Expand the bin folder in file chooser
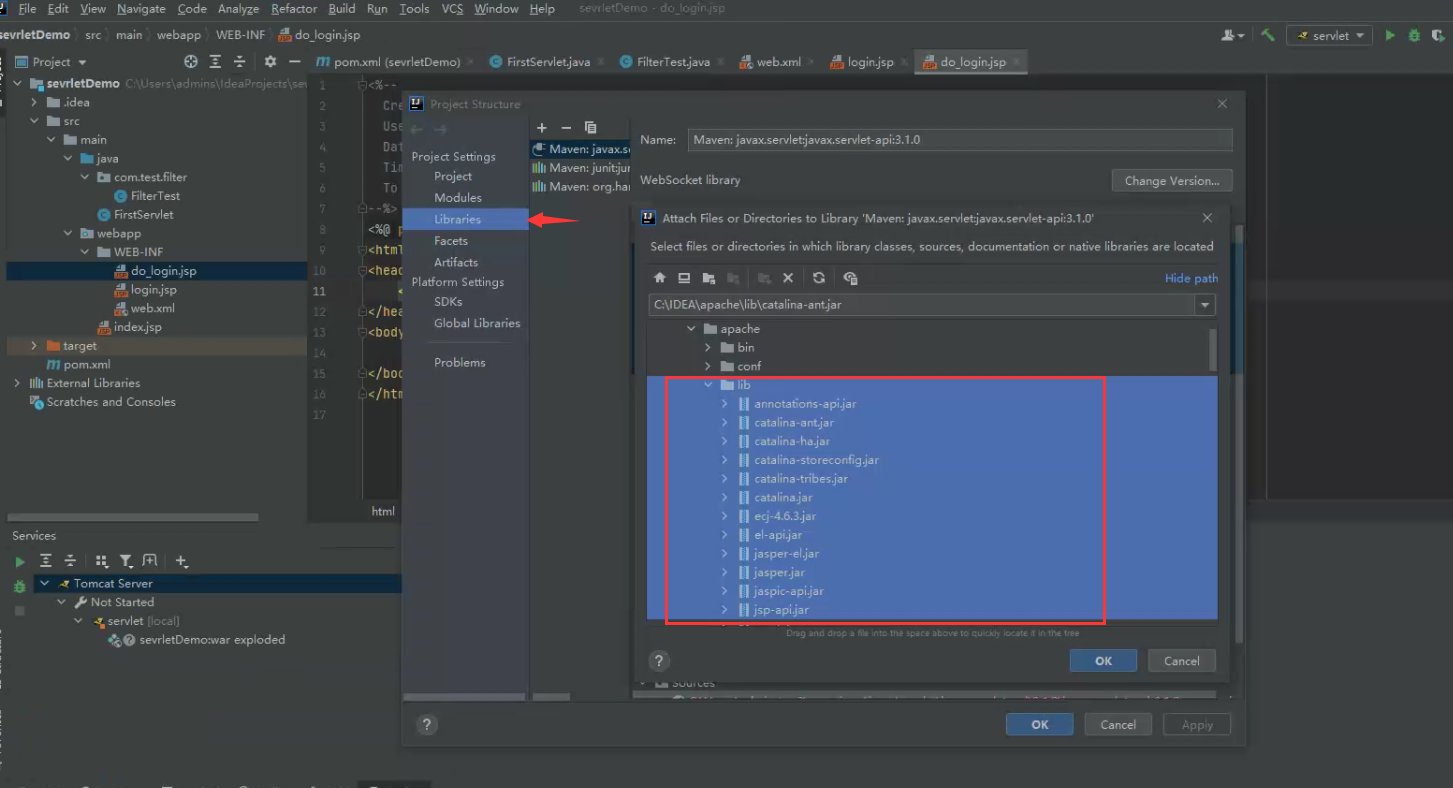The width and height of the screenshot is (1453, 788). [x=708, y=347]
